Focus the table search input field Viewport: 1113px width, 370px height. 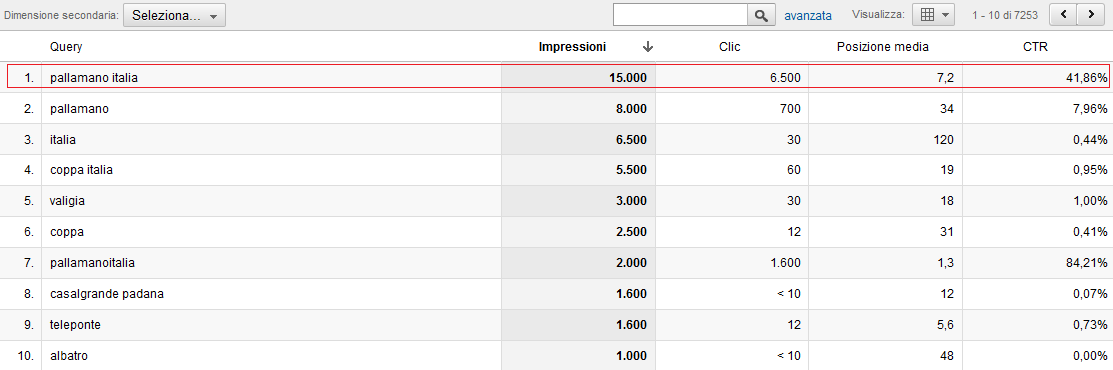click(x=680, y=15)
